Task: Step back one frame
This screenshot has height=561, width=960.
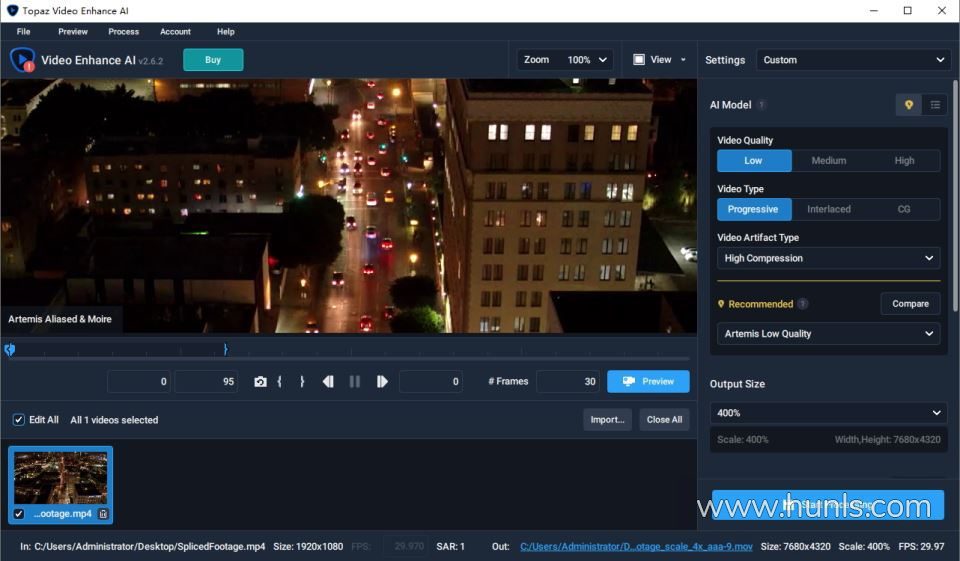Action: click(328, 382)
